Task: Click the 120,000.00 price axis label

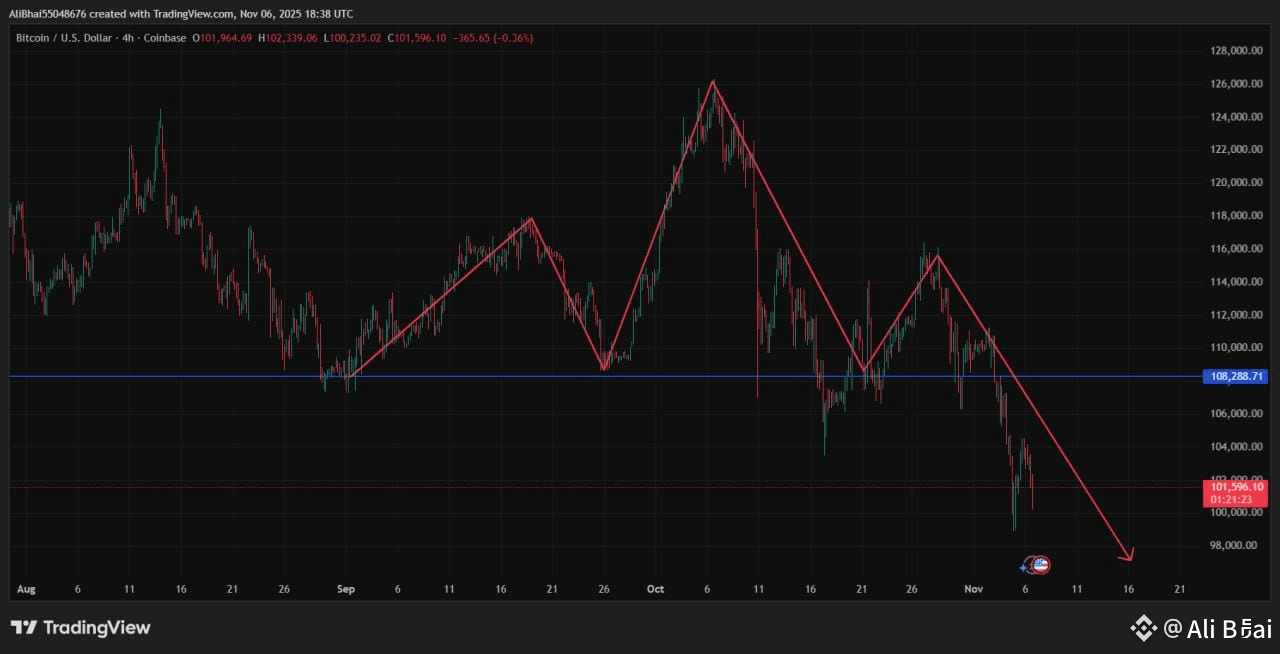Action: pos(1236,183)
